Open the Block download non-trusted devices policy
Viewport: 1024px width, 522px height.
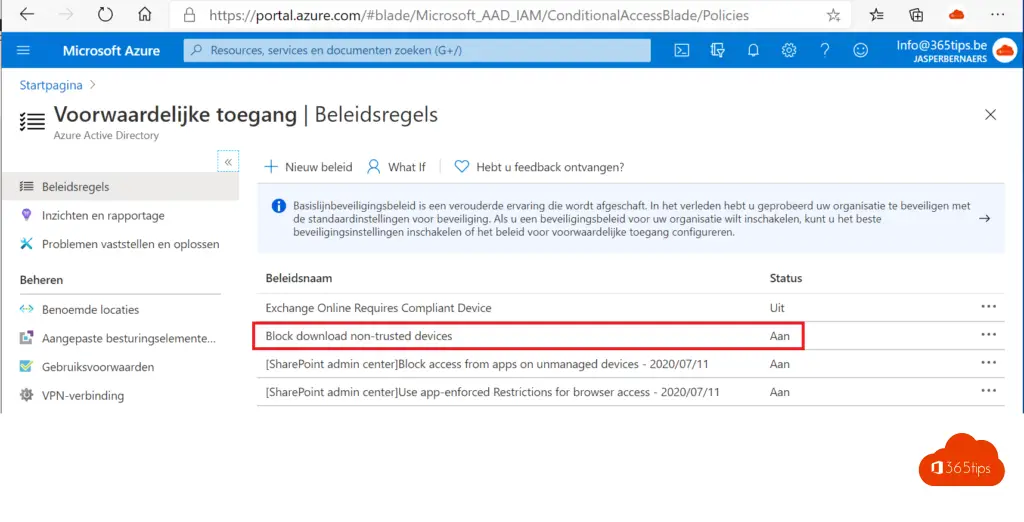(359, 336)
